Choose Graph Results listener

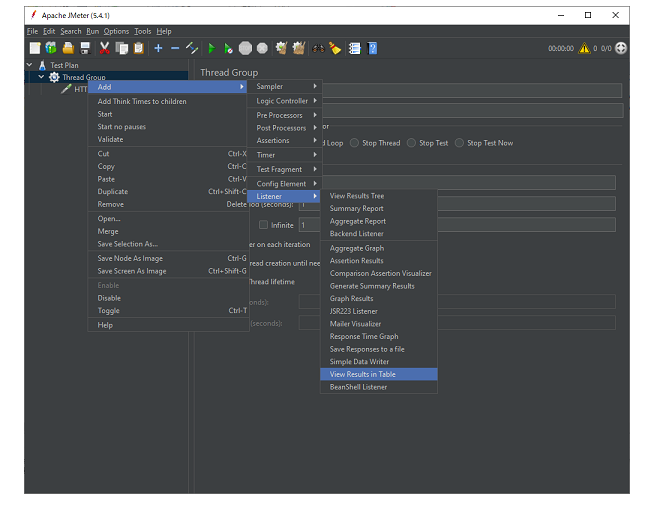click(x=379, y=299)
